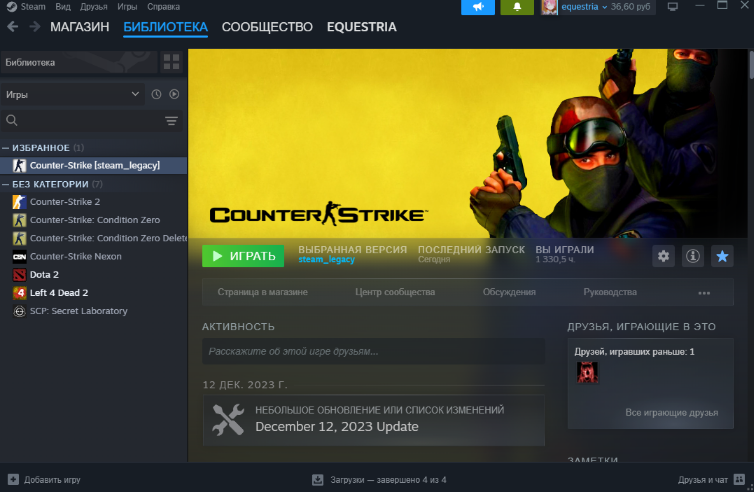754x492 pixels.
Task: Open advanced filter options icon
Action: click(x=171, y=120)
